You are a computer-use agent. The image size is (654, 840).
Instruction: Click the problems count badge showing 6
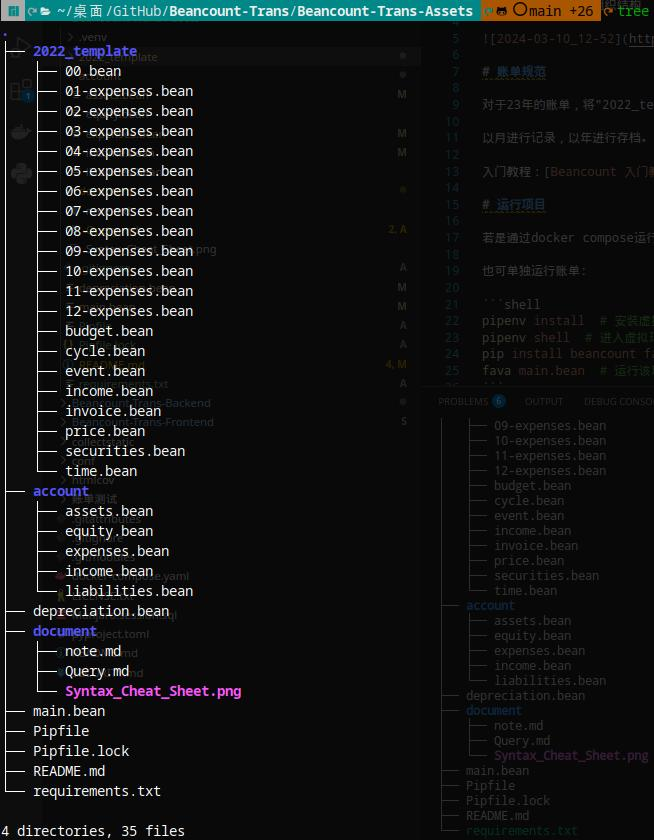(x=499, y=401)
